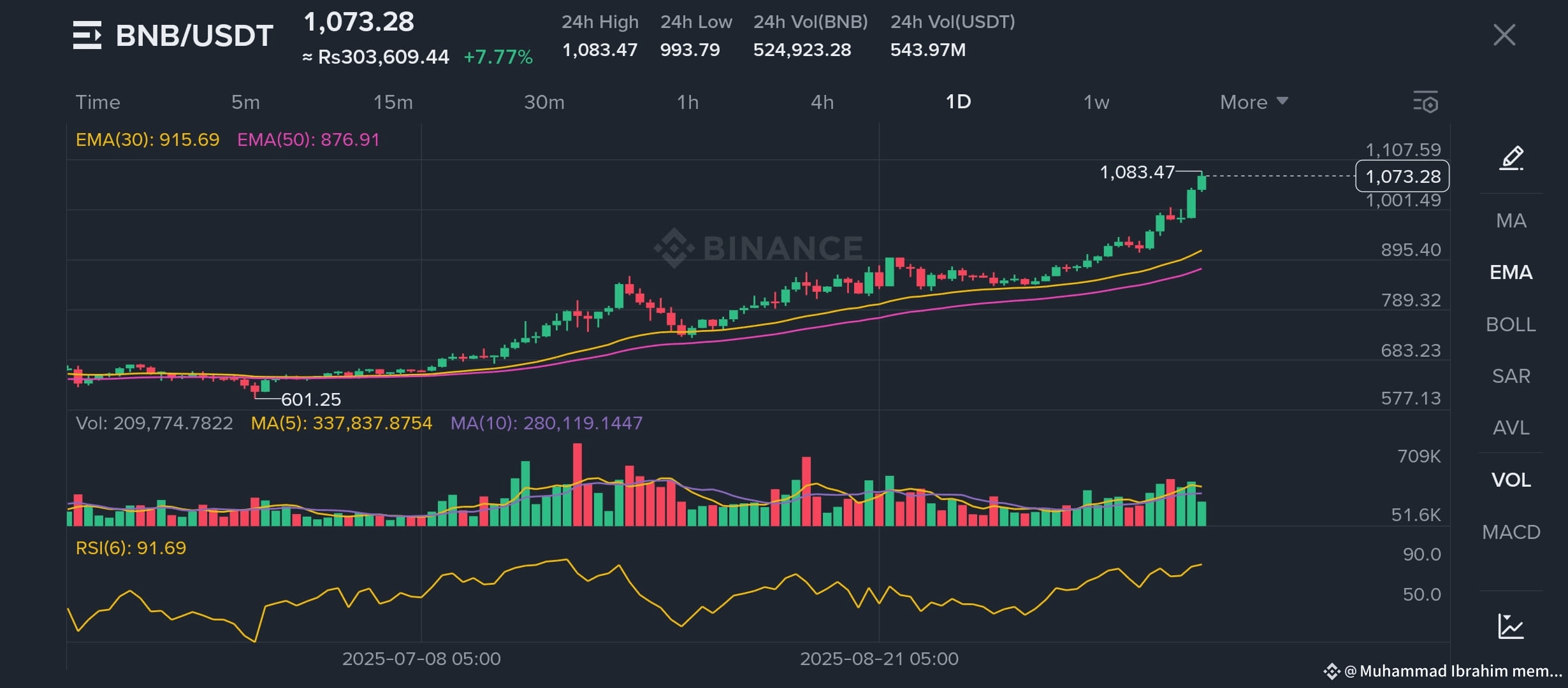
Task: Select the 1h interval
Action: coord(688,102)
